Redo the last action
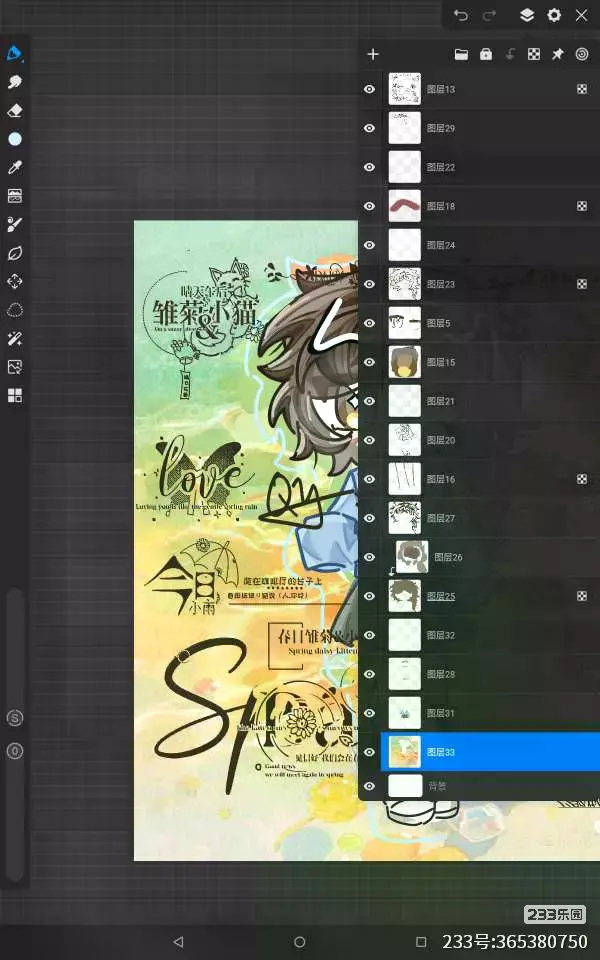Image resolution: width=600 pixels, height=960 pixels. 489,15
